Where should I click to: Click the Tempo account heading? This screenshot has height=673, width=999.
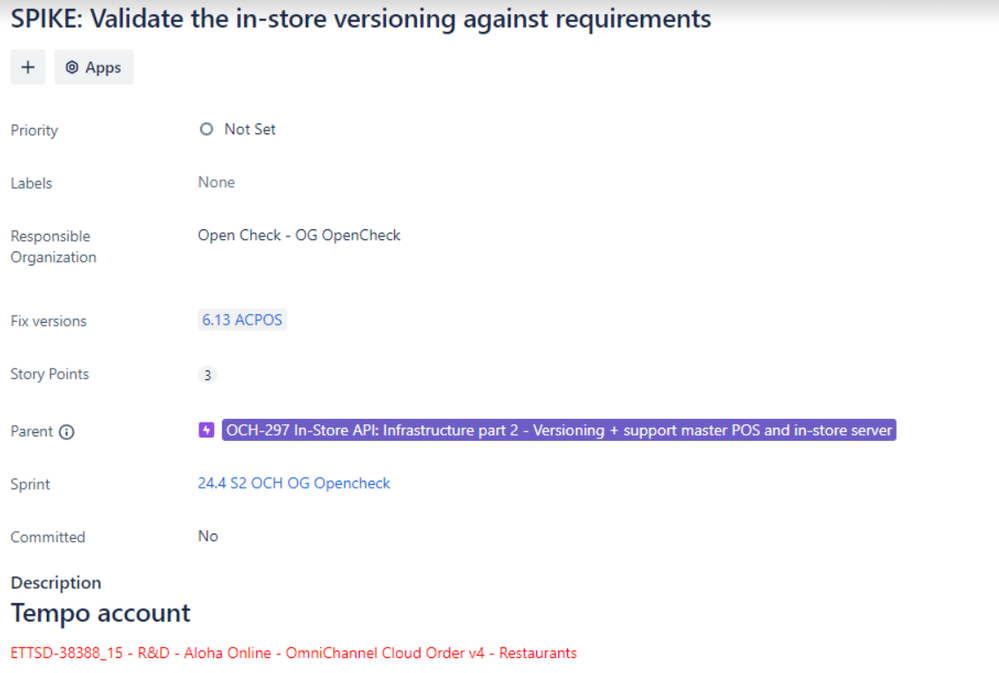tap(101, 613)
